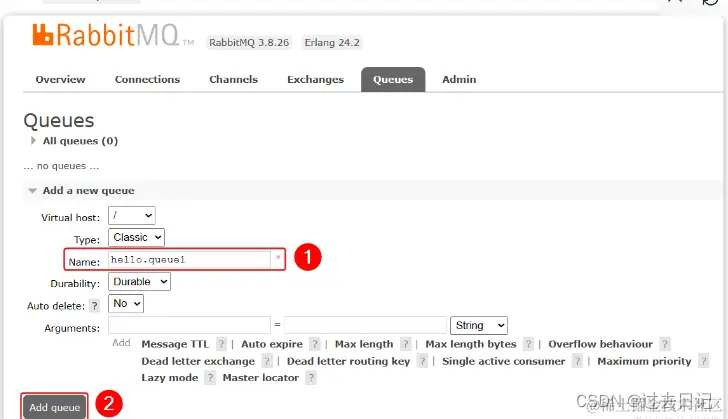
Task: Open the Auto delete help icon
Action: (x=95, y=306)
